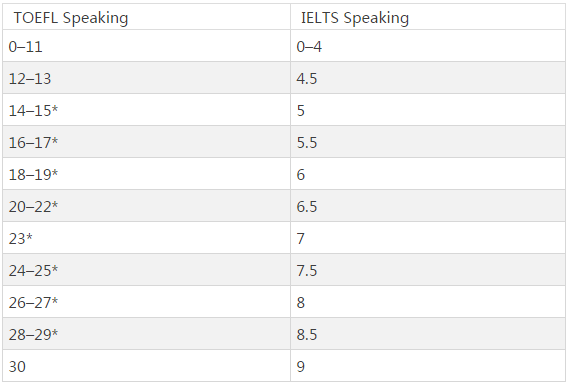Select the 26–27* TOEFL cell
The height and width of the screenshot is (384, 569).
click(x=147, y=302)
